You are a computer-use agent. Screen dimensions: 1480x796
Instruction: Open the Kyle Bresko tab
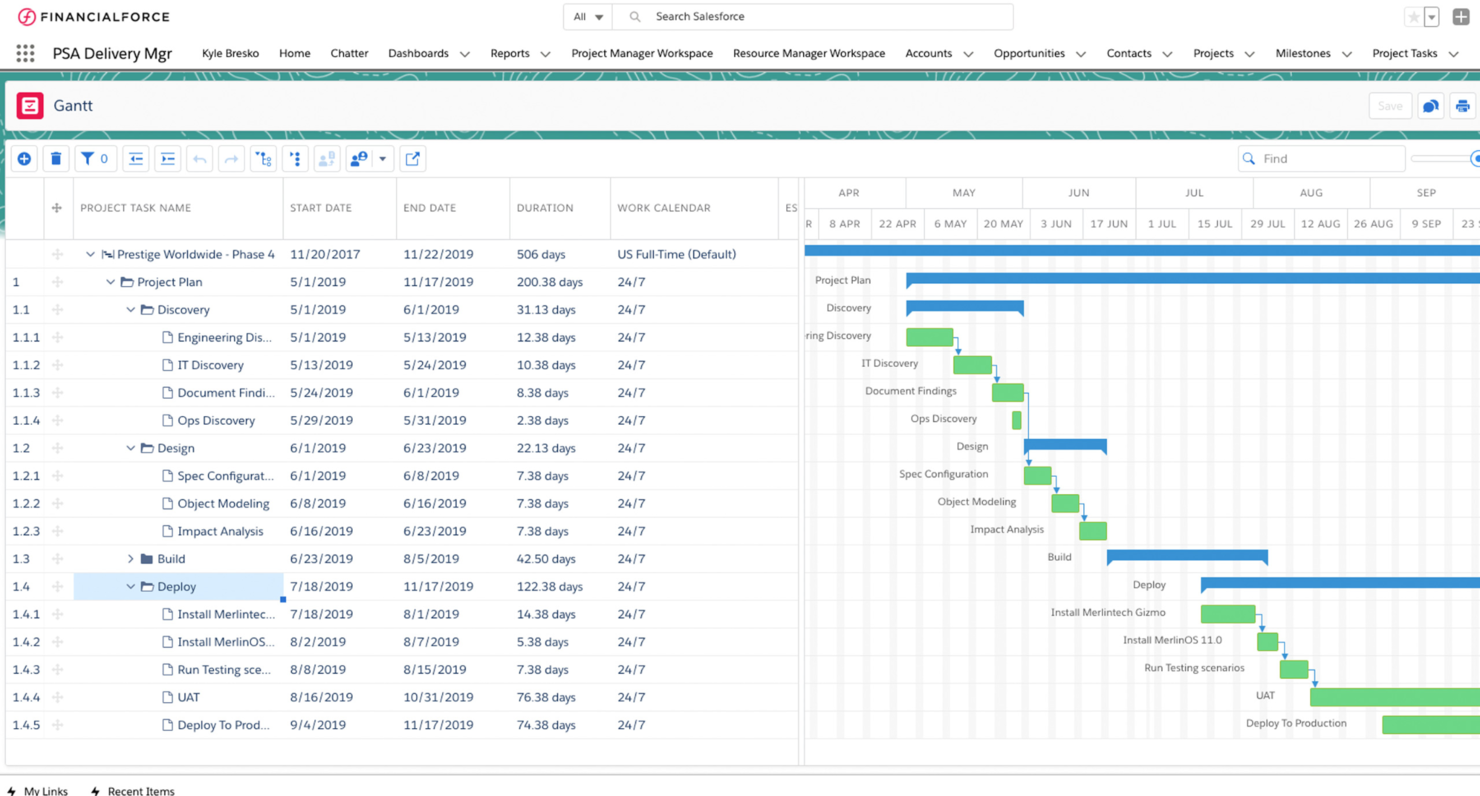[x=230, y=53]
